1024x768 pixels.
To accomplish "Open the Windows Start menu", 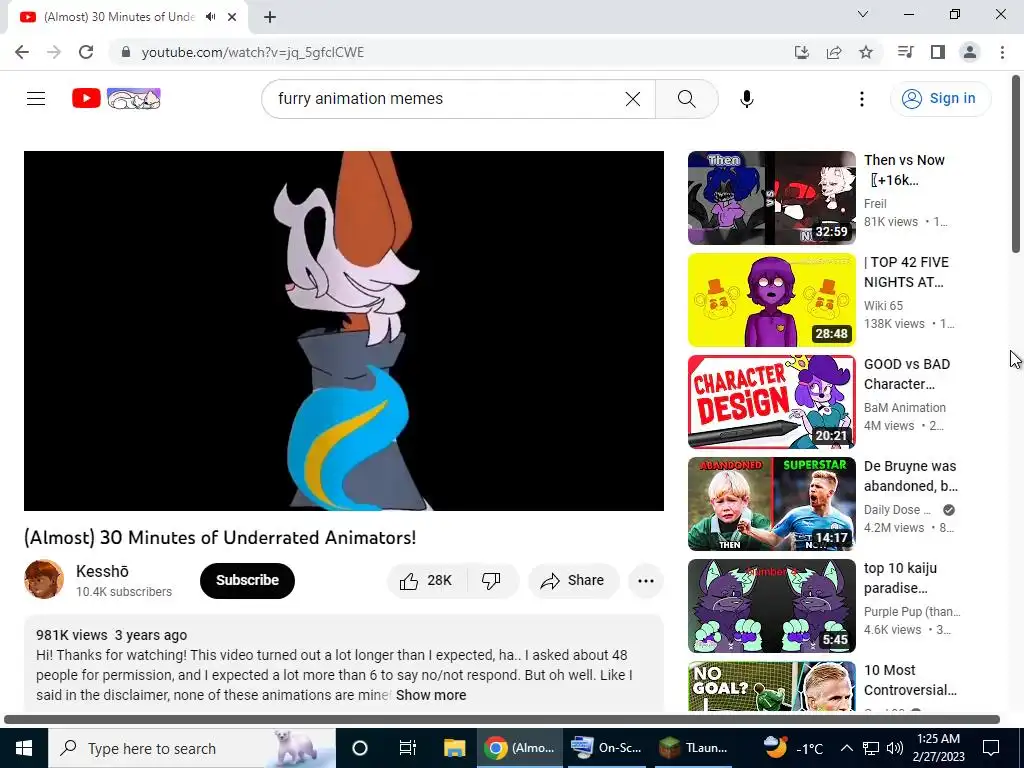I will click(x=24, y=748).
